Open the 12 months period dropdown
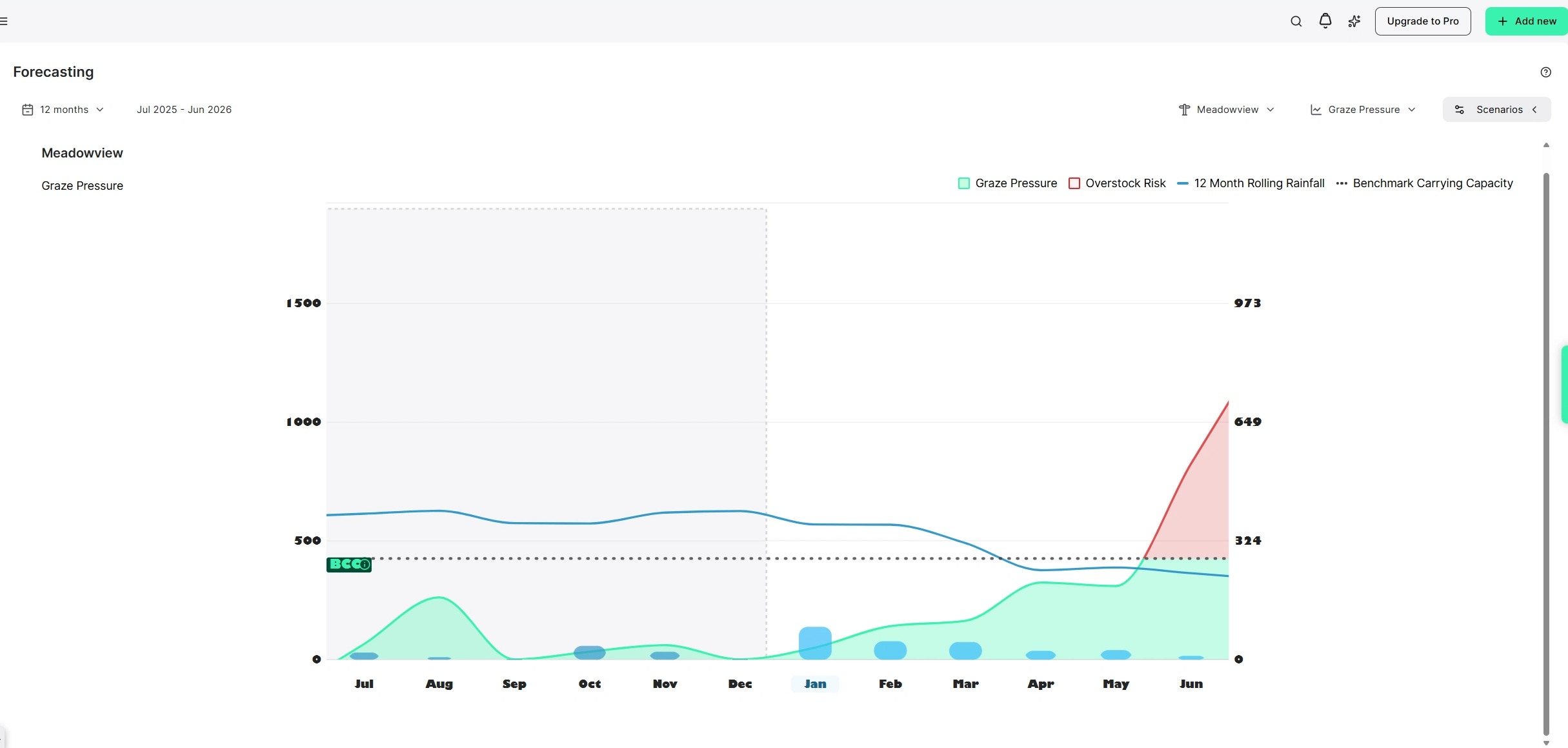 [x=71, y=110]
